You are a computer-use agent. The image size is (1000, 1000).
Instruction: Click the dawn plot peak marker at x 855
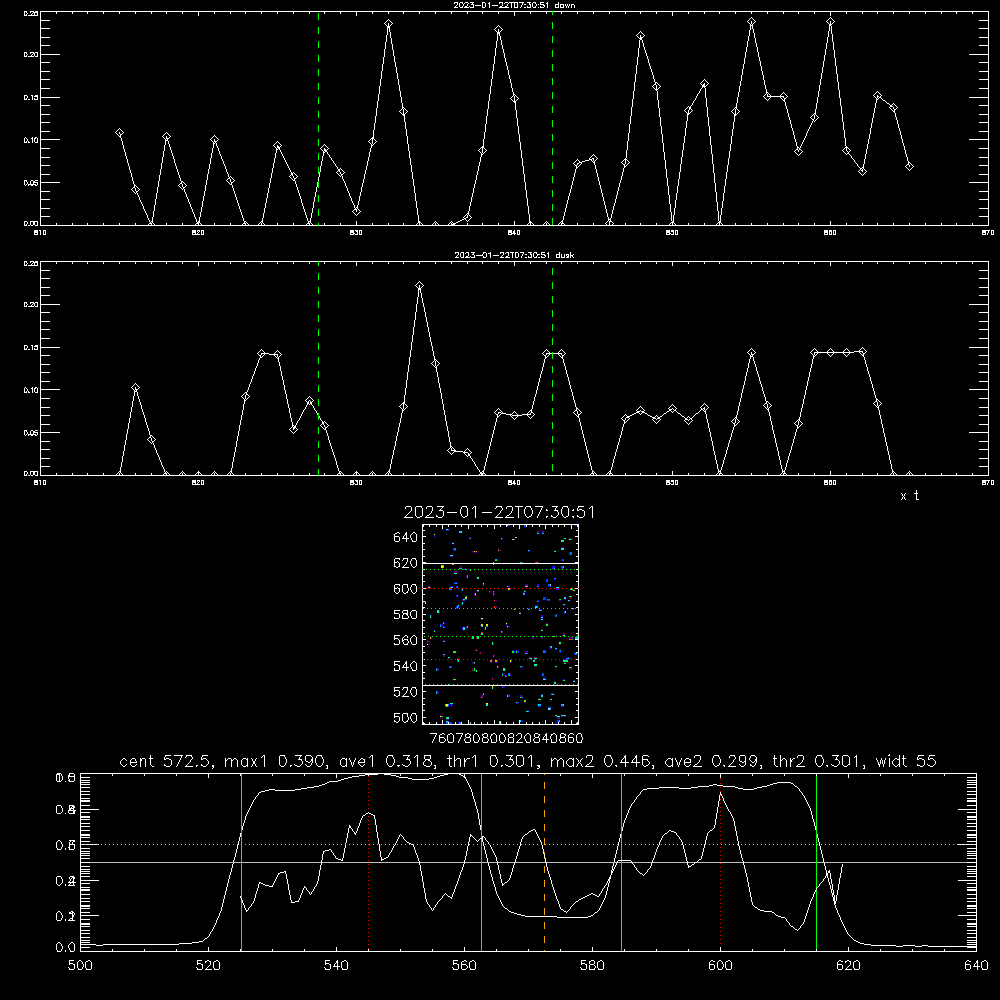[752, 22]
